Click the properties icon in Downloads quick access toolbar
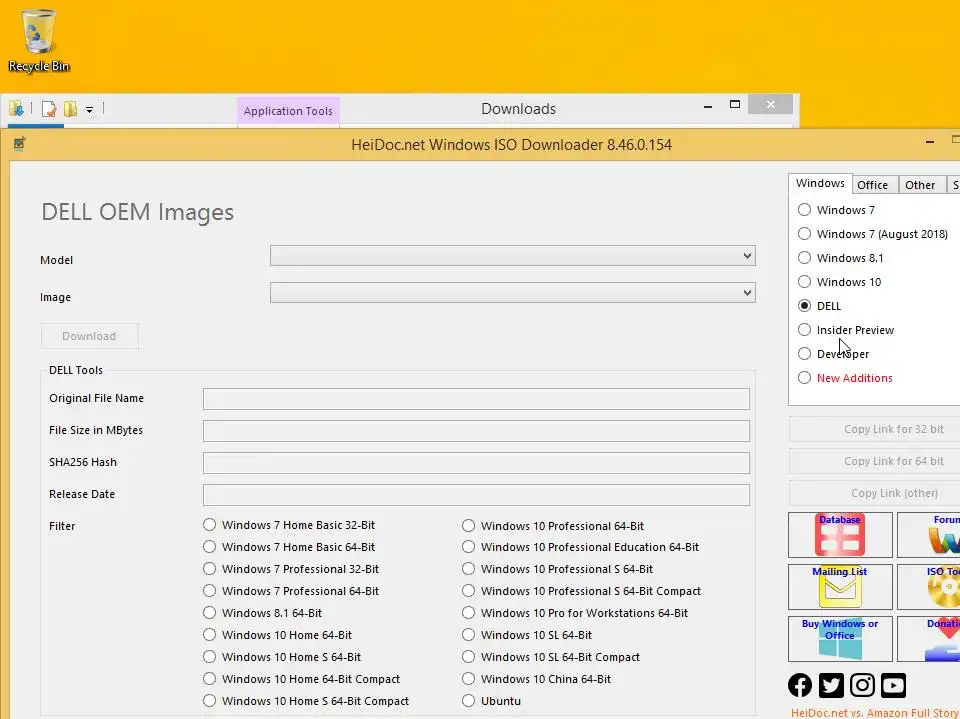 pyautogui.click(x=49, y=109)
